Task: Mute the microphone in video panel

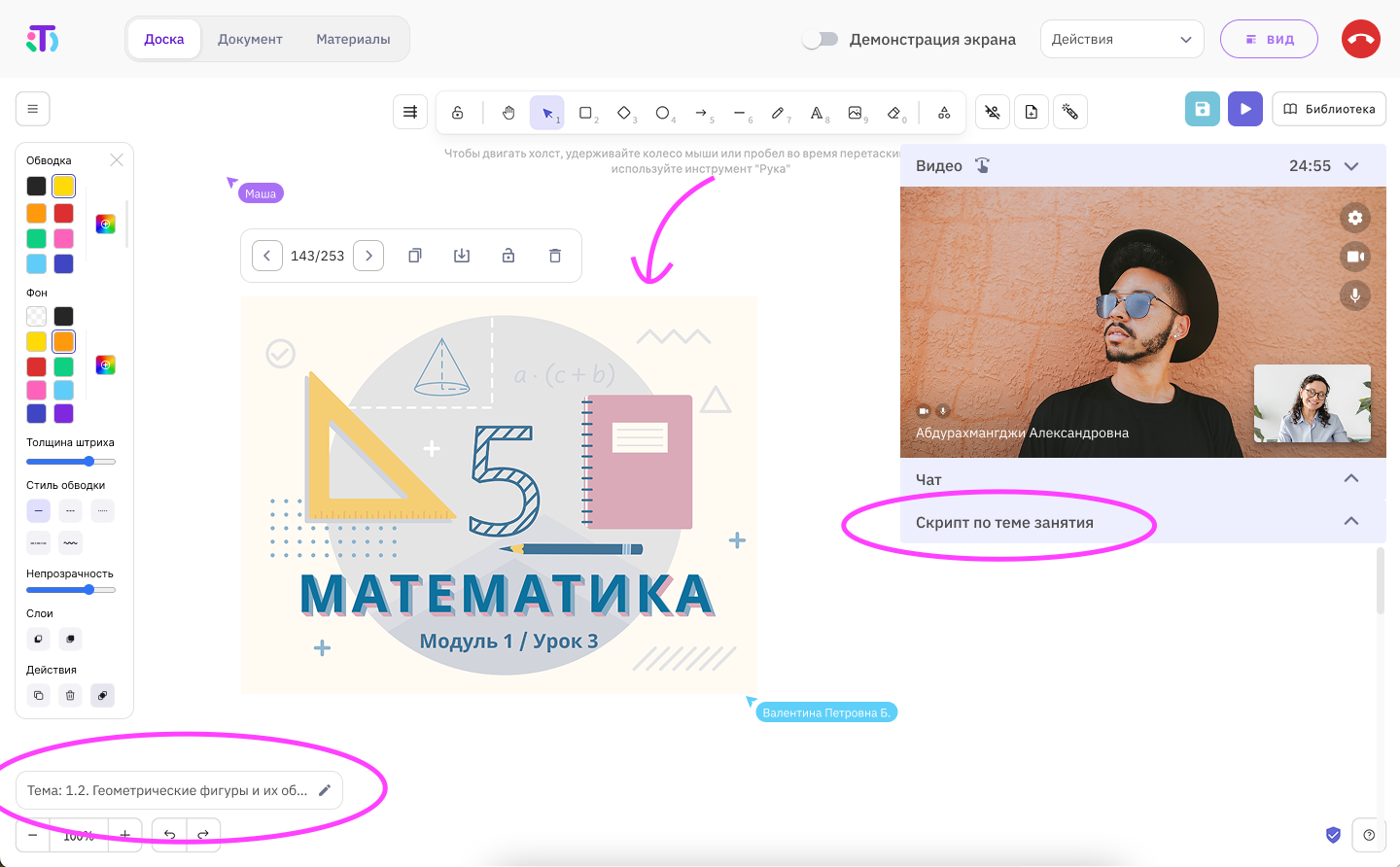Action: [x=1355, y=295]
